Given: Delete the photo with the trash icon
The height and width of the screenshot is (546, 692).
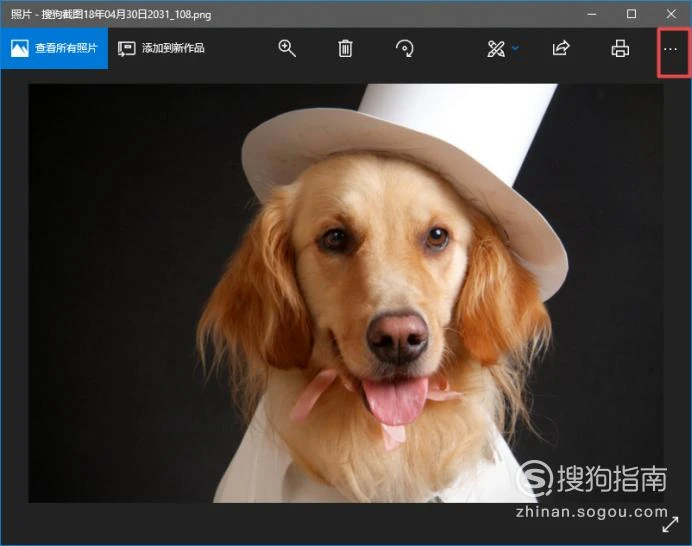Looking at the screenshot, I should coord(345,49).
